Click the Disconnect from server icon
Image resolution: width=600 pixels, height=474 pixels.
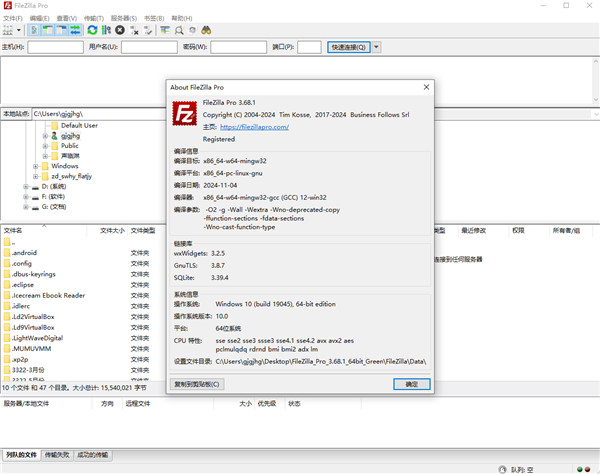pyautogui.click(x=134, y=31)
